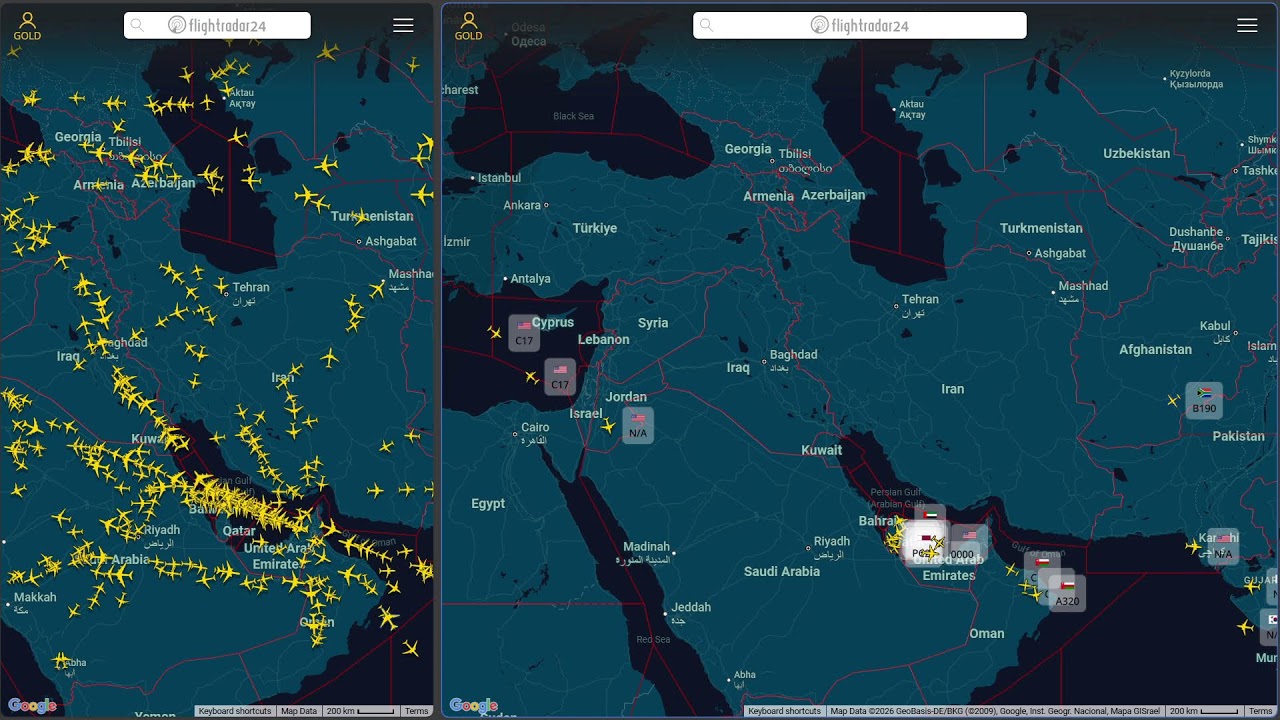Click Uzbekistan country label
This screenshot has width=1280, height=720.
[x=1136, y=154]
